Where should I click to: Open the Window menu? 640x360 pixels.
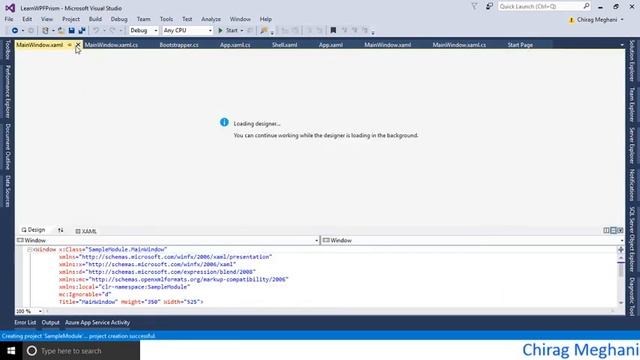(240, 19)
